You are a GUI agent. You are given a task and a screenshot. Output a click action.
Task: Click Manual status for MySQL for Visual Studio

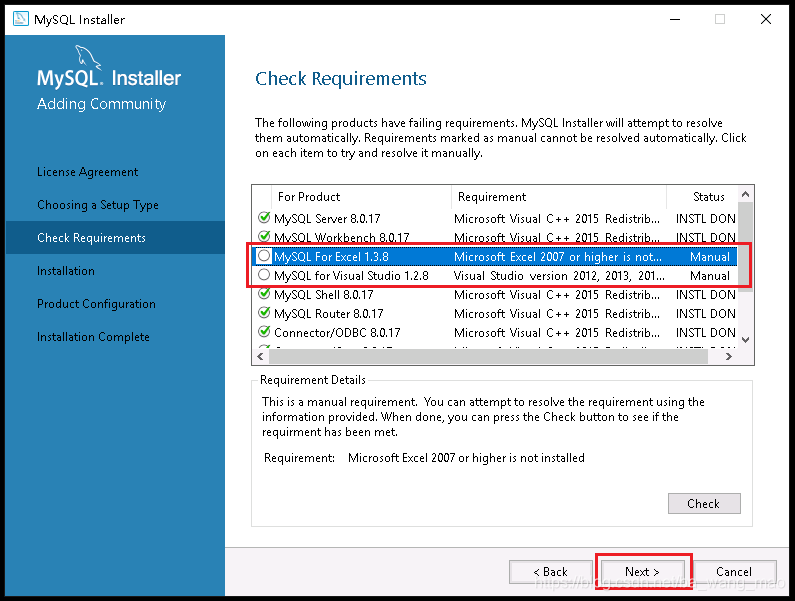pyautogui.click(x=710, y=275)
